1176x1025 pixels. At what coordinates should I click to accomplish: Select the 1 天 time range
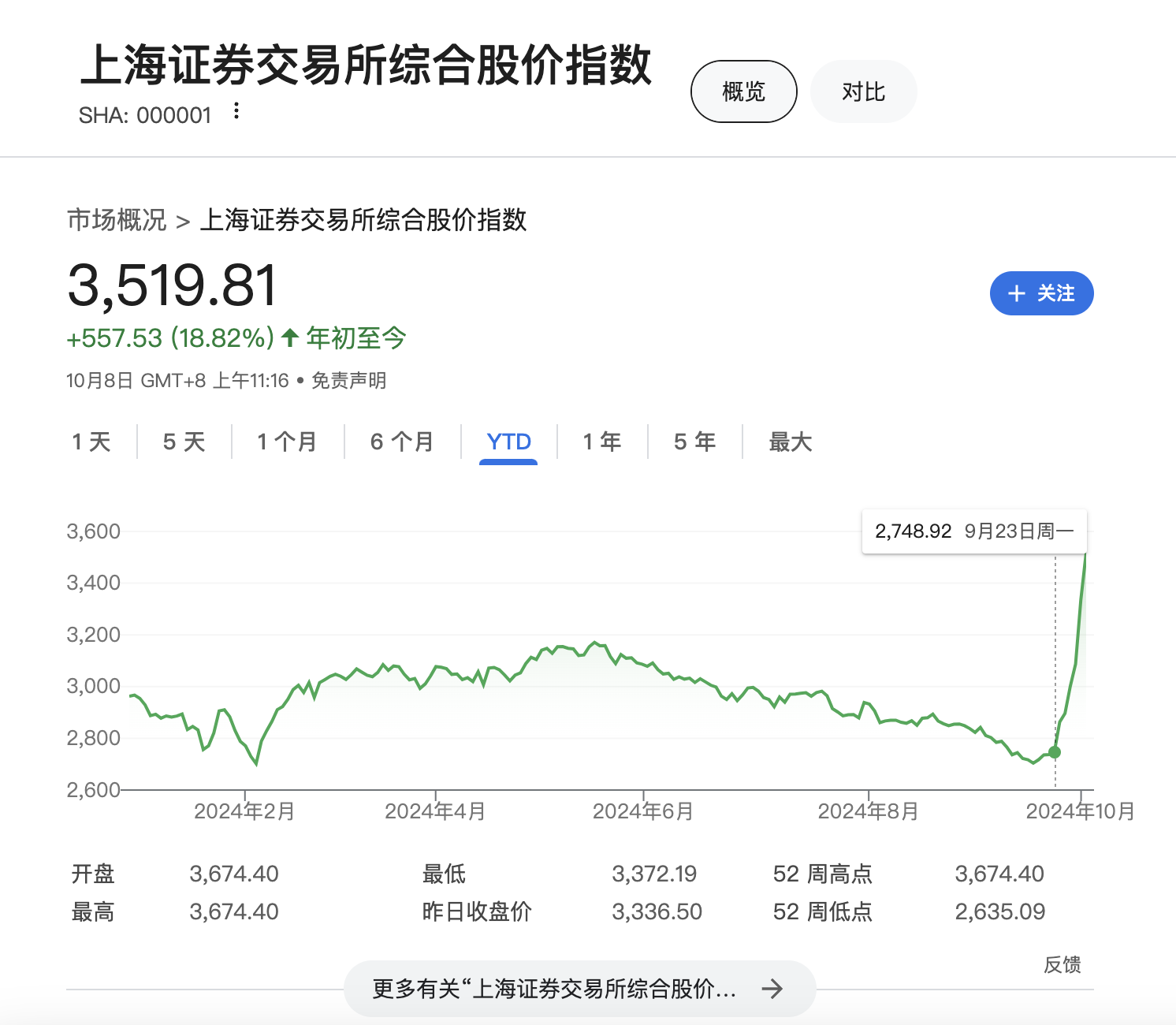[91, 442]
